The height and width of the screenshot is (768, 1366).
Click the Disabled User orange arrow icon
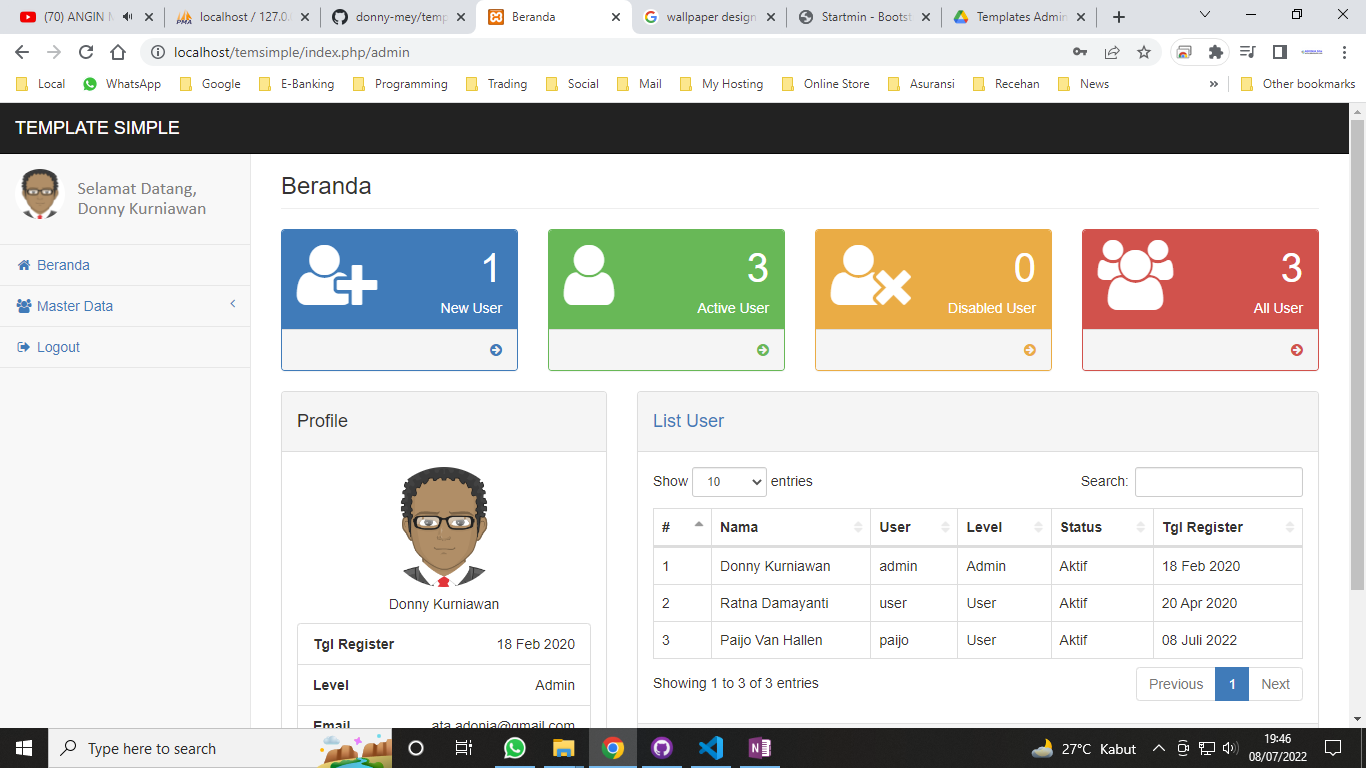pyautogui.click(x=1030, y=350)
